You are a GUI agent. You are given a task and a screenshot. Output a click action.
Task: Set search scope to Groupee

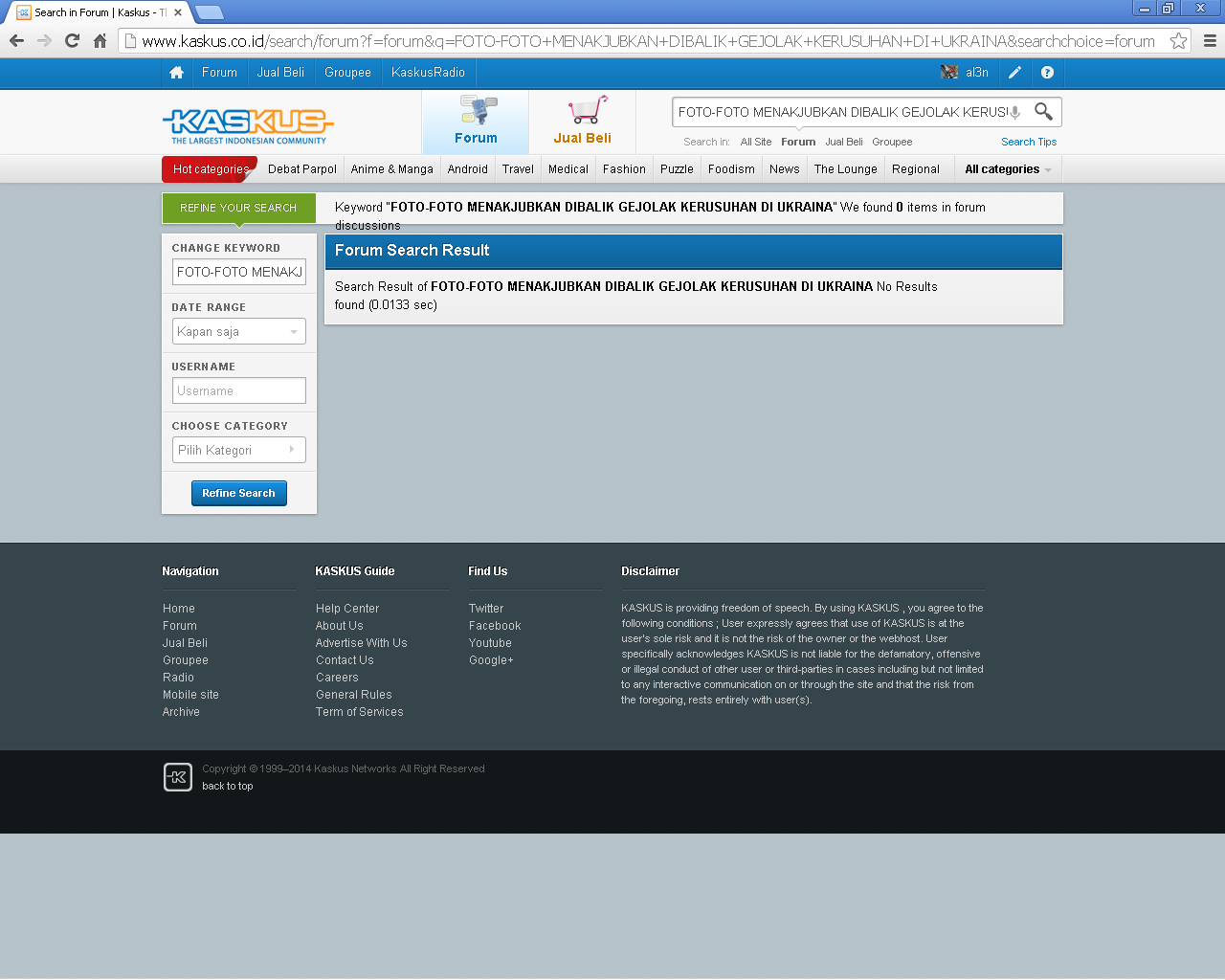pos(892,142)
